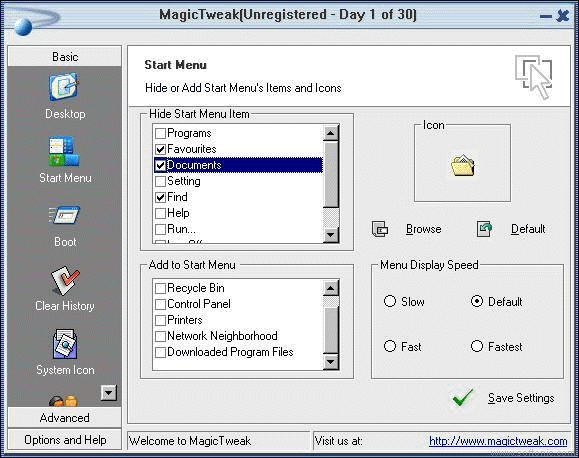Uncheck the Favourites checkbox
This screenshot has height=458, width=579.
click(x=160, y=149)
